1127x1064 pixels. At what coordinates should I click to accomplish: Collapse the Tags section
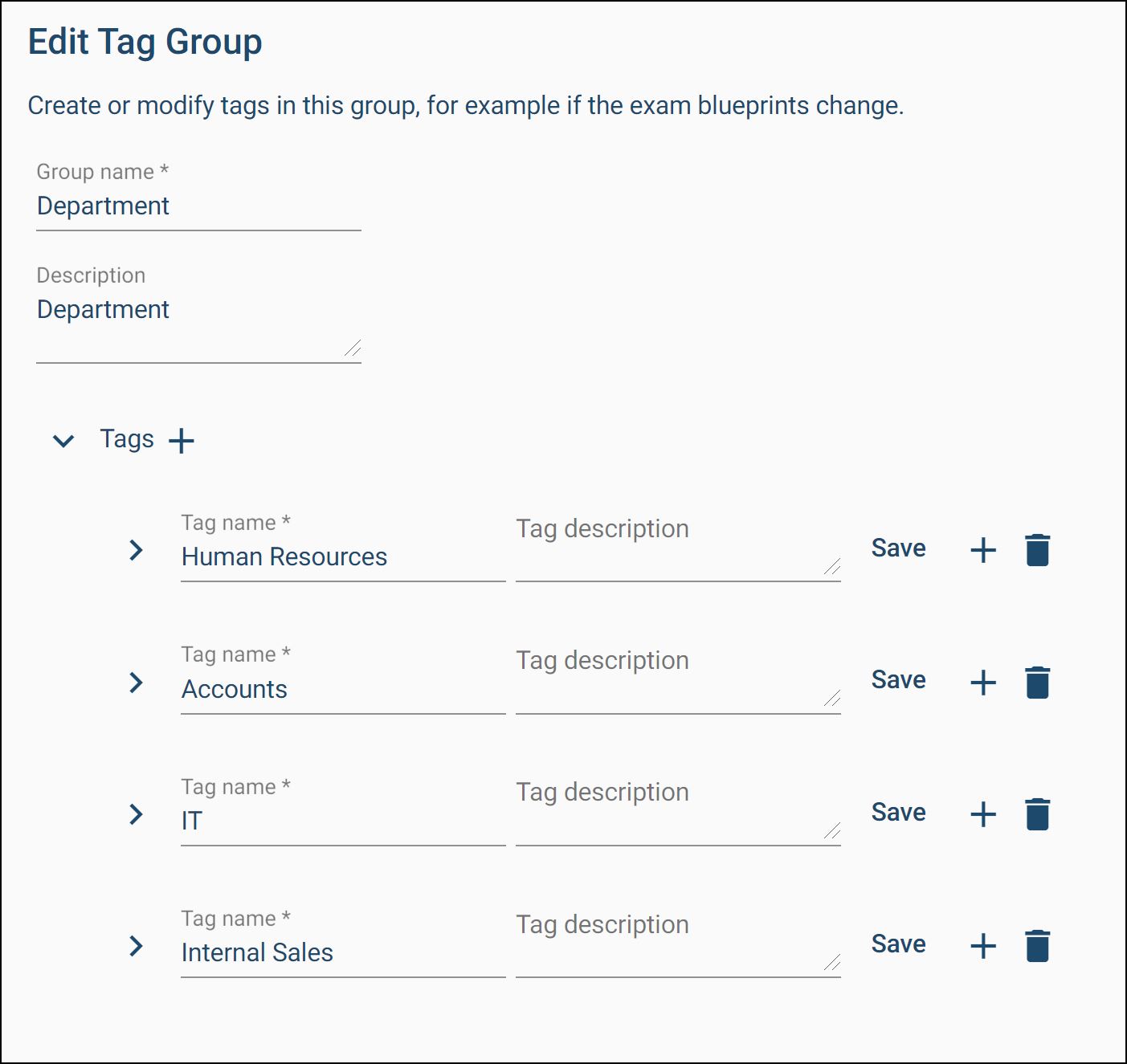point(63,440)
